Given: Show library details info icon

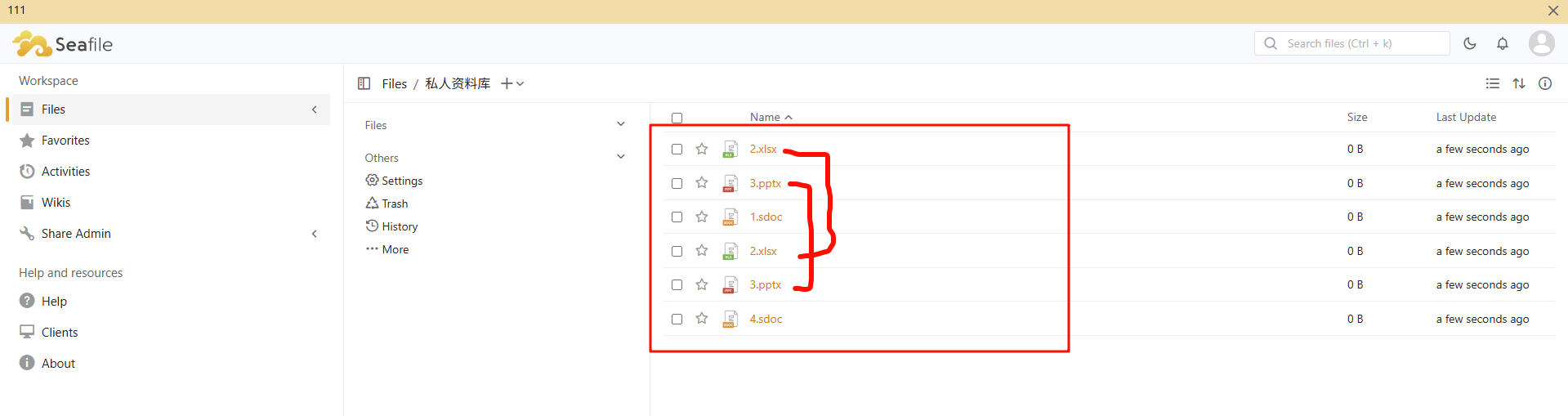Looking at the screenshot, I should [1545, 83].
